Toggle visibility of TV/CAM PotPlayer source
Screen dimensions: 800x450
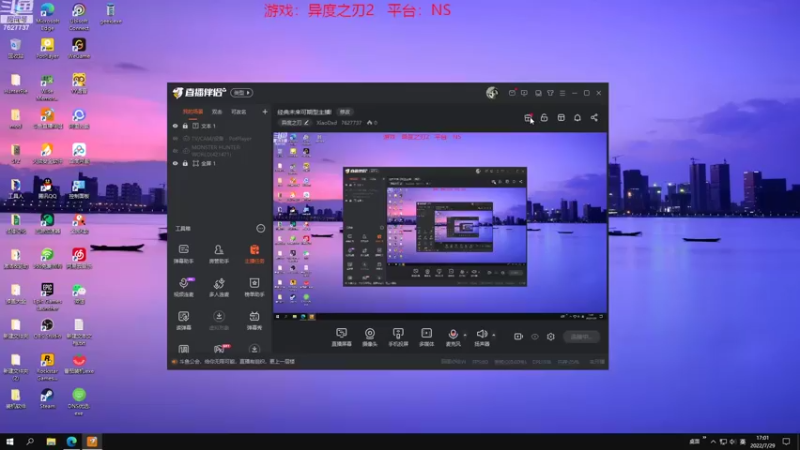point(175,139)
